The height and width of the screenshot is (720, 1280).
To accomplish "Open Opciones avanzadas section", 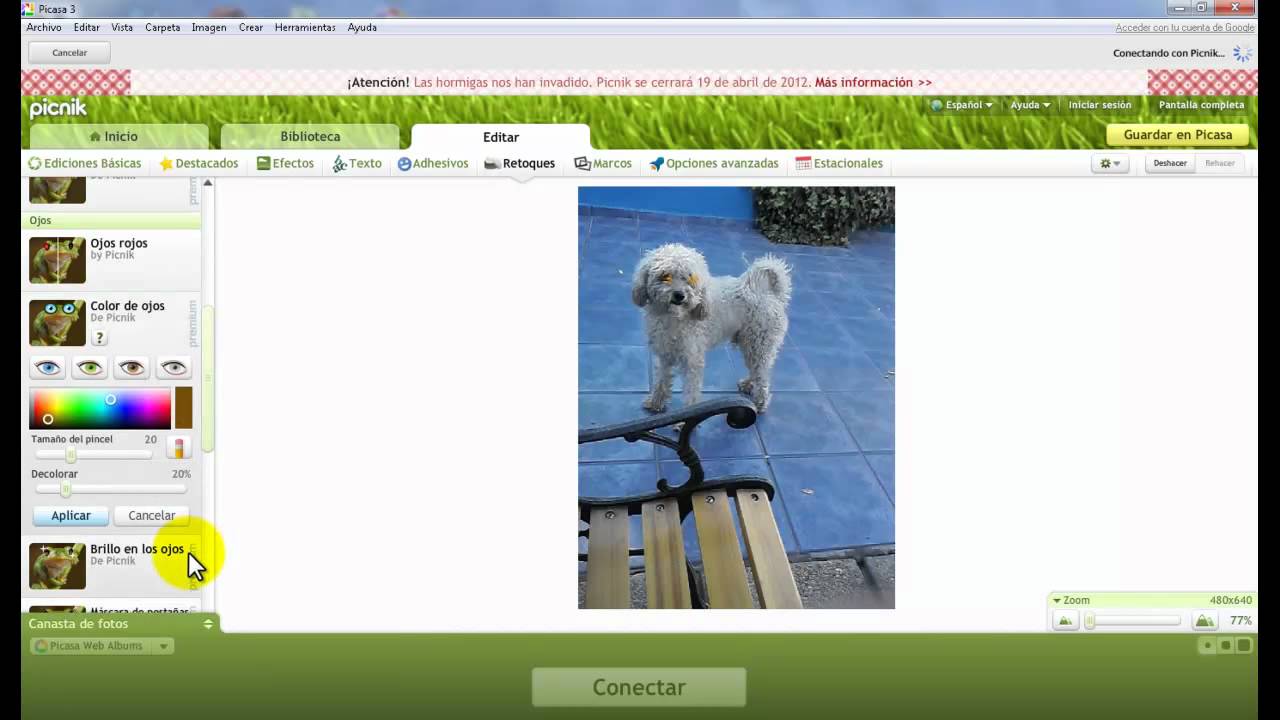I will point(714,163).
